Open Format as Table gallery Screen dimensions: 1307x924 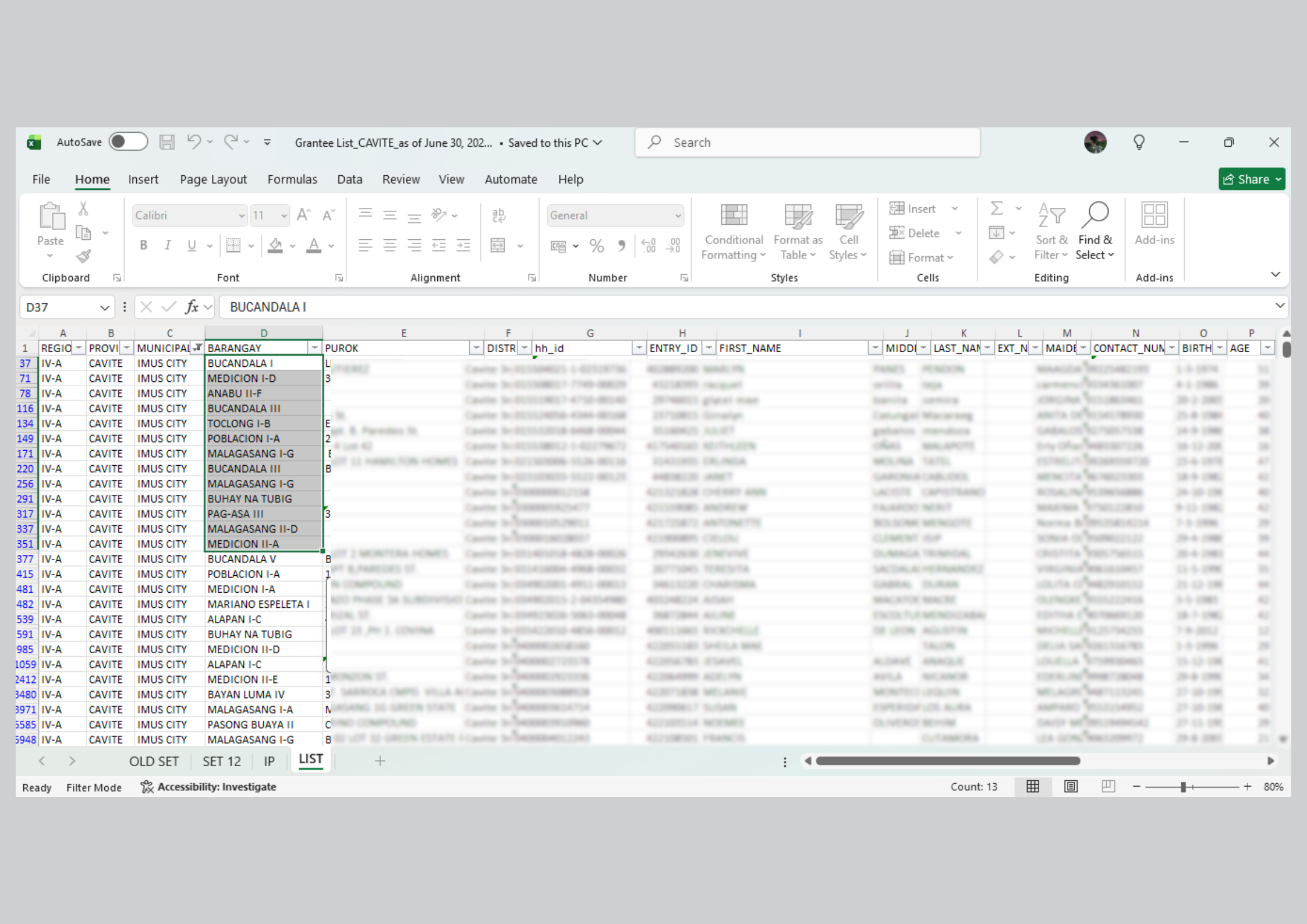click(x=798, y=232)
